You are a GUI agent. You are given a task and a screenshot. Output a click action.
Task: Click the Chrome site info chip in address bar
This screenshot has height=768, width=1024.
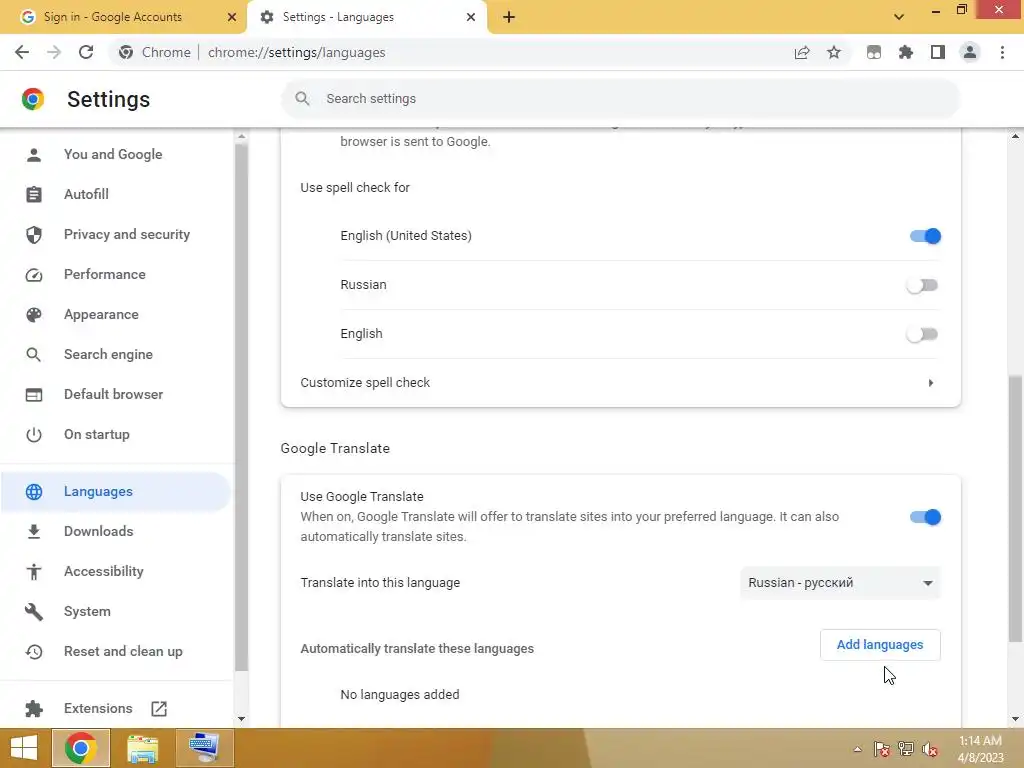pyautogui.click(x=155, y=52)
